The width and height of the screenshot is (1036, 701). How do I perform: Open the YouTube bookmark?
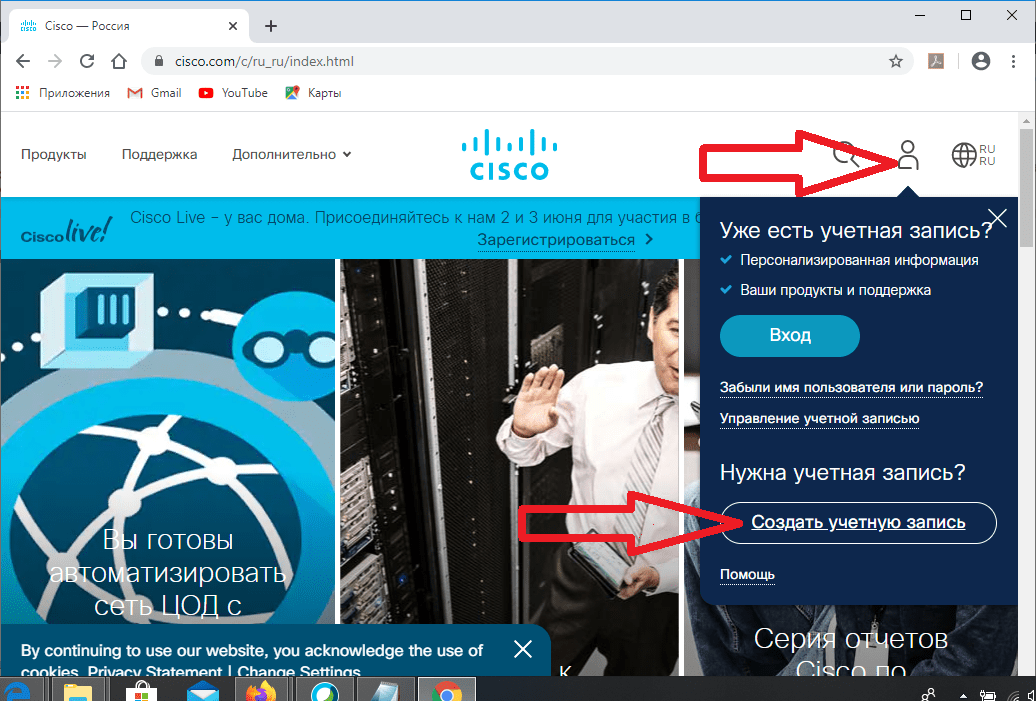pyautogui.click(x=233, y=93)
